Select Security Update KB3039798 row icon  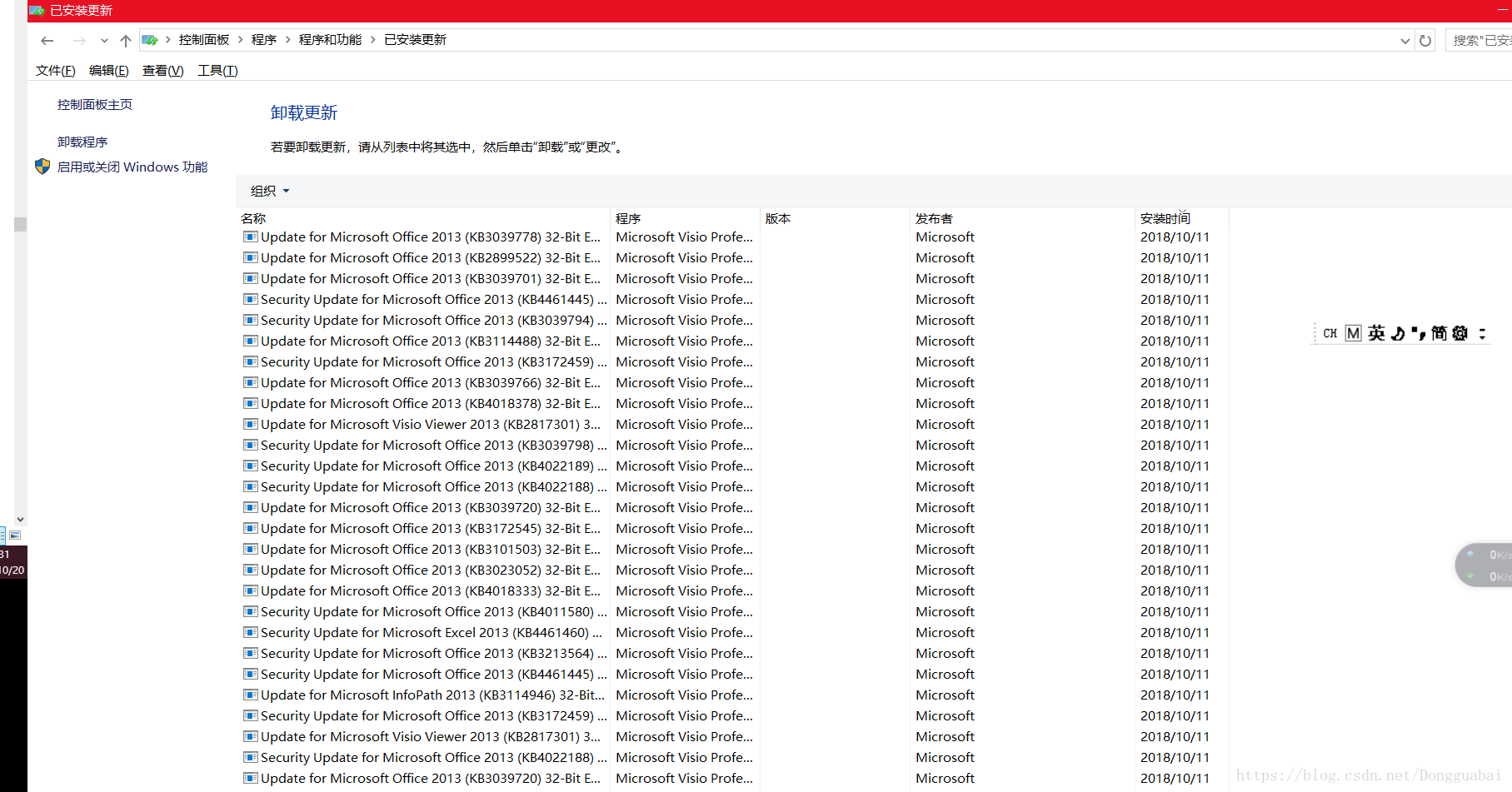pos(250,445)
